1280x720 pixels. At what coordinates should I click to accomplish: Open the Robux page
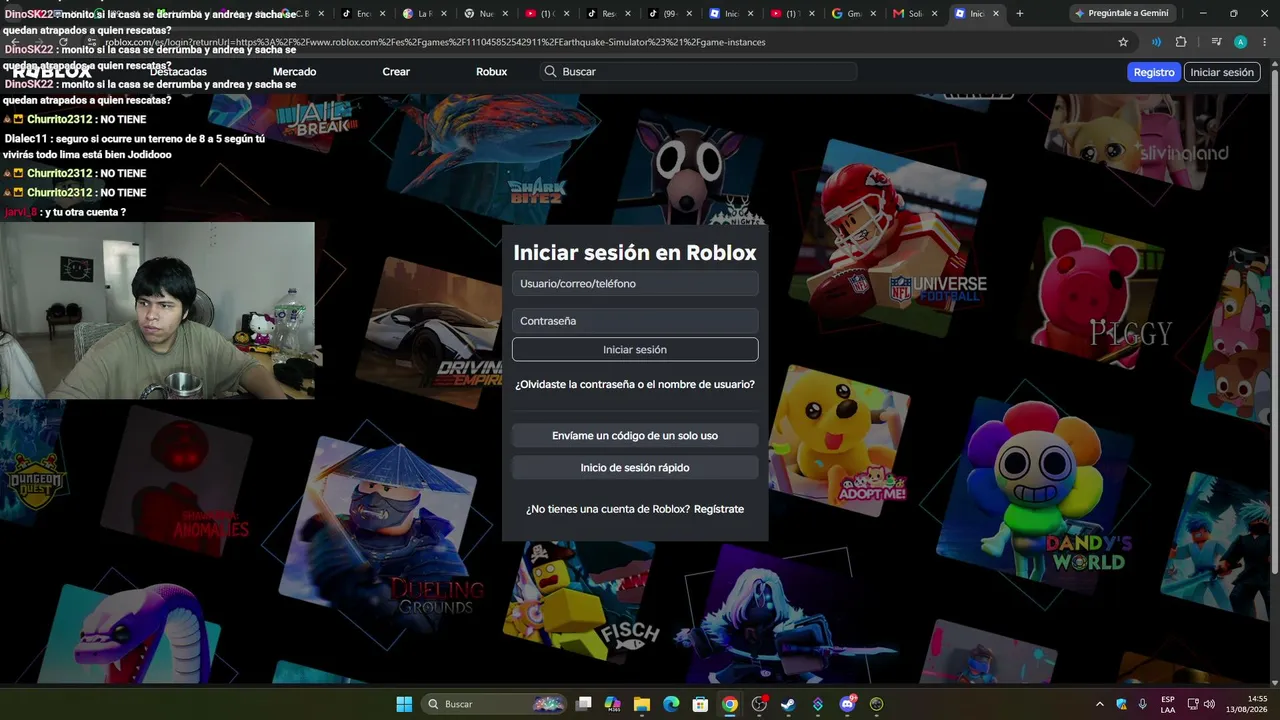(x=491, y=72)
